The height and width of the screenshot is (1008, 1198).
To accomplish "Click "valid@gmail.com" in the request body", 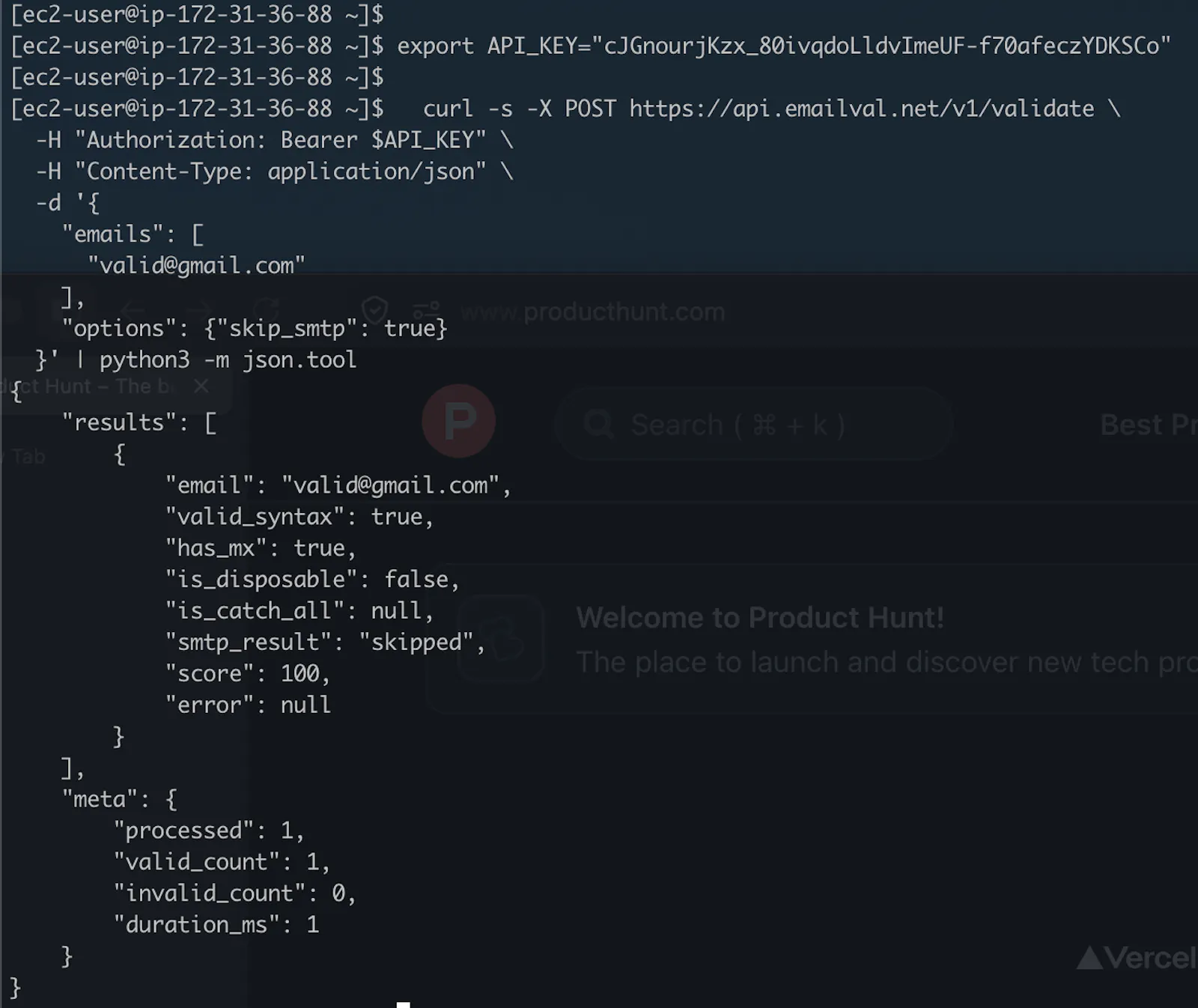I will coord(197,266).
